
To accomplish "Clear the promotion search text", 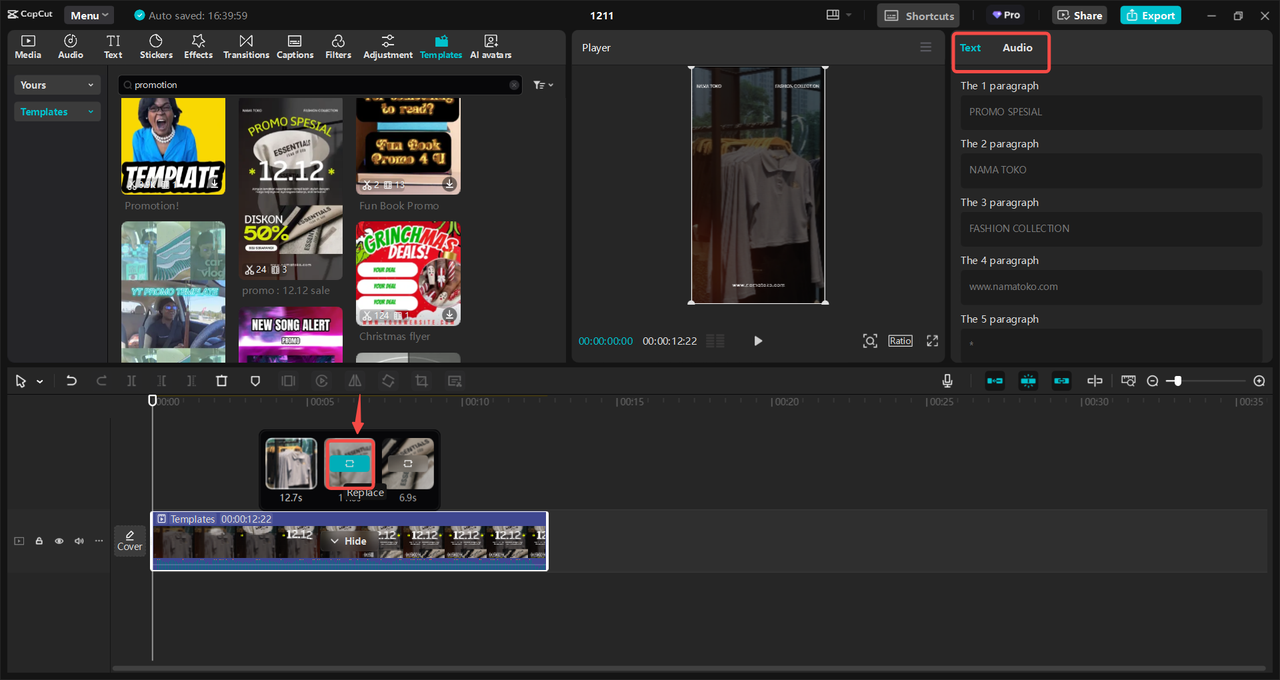I will tap(514, 85).
